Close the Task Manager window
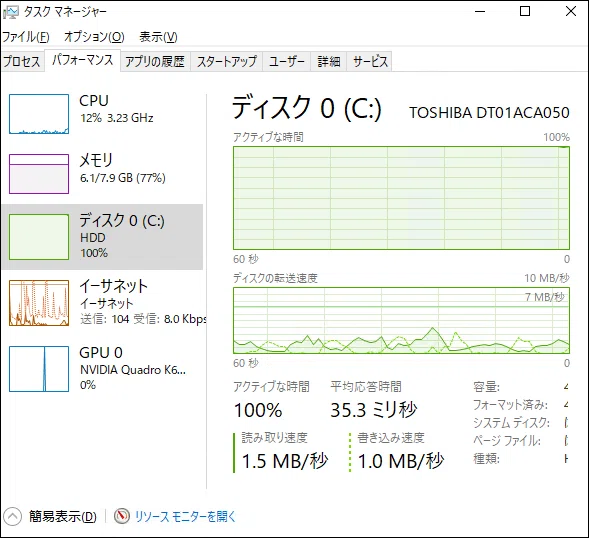The width and height of the screenshot is (589, 538). (571, 12)
